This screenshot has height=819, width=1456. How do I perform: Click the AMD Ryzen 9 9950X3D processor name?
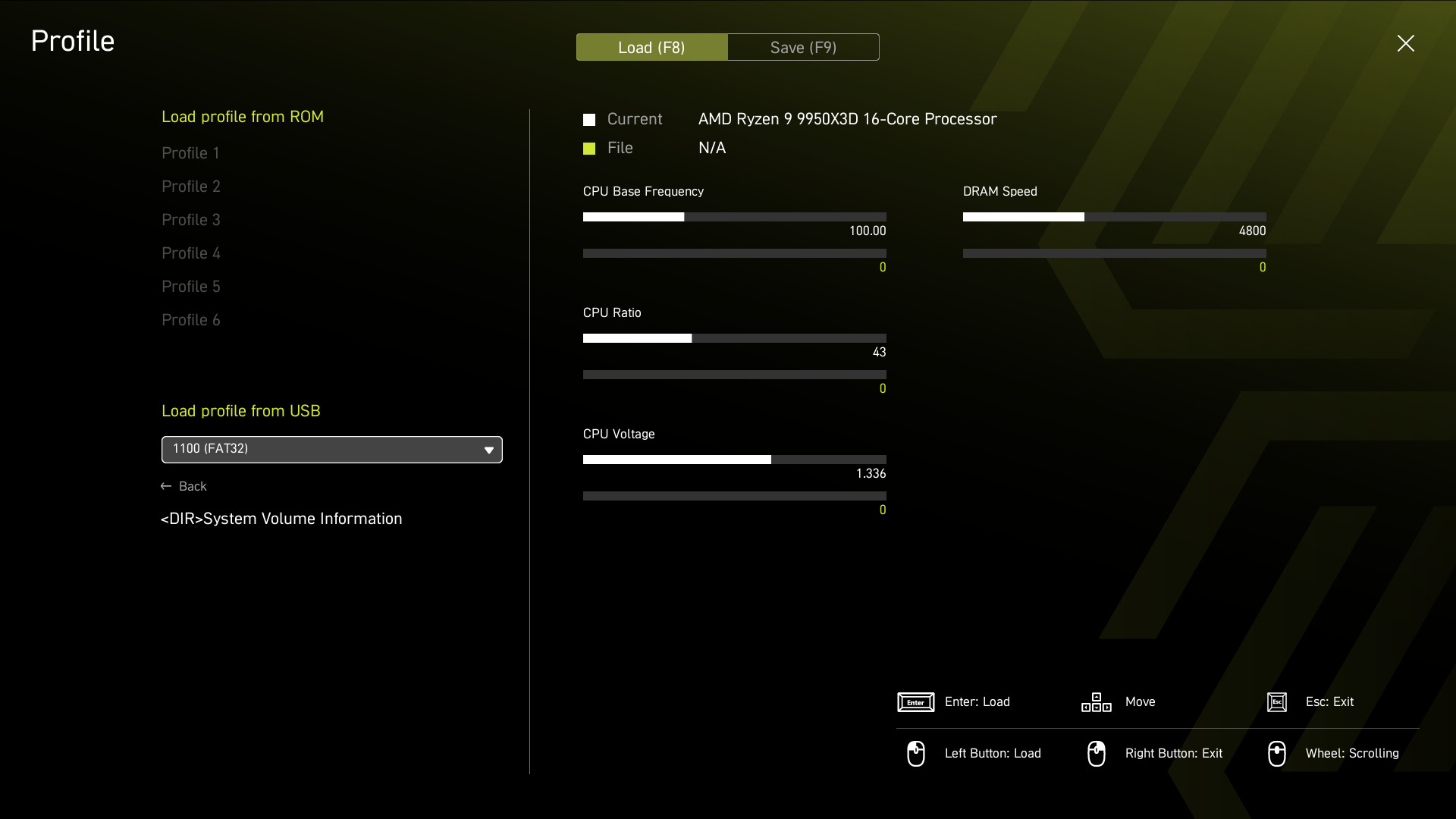847,120
